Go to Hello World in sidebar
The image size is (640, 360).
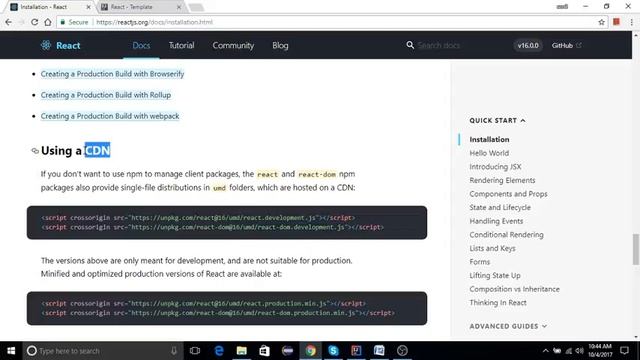point(489,153)
